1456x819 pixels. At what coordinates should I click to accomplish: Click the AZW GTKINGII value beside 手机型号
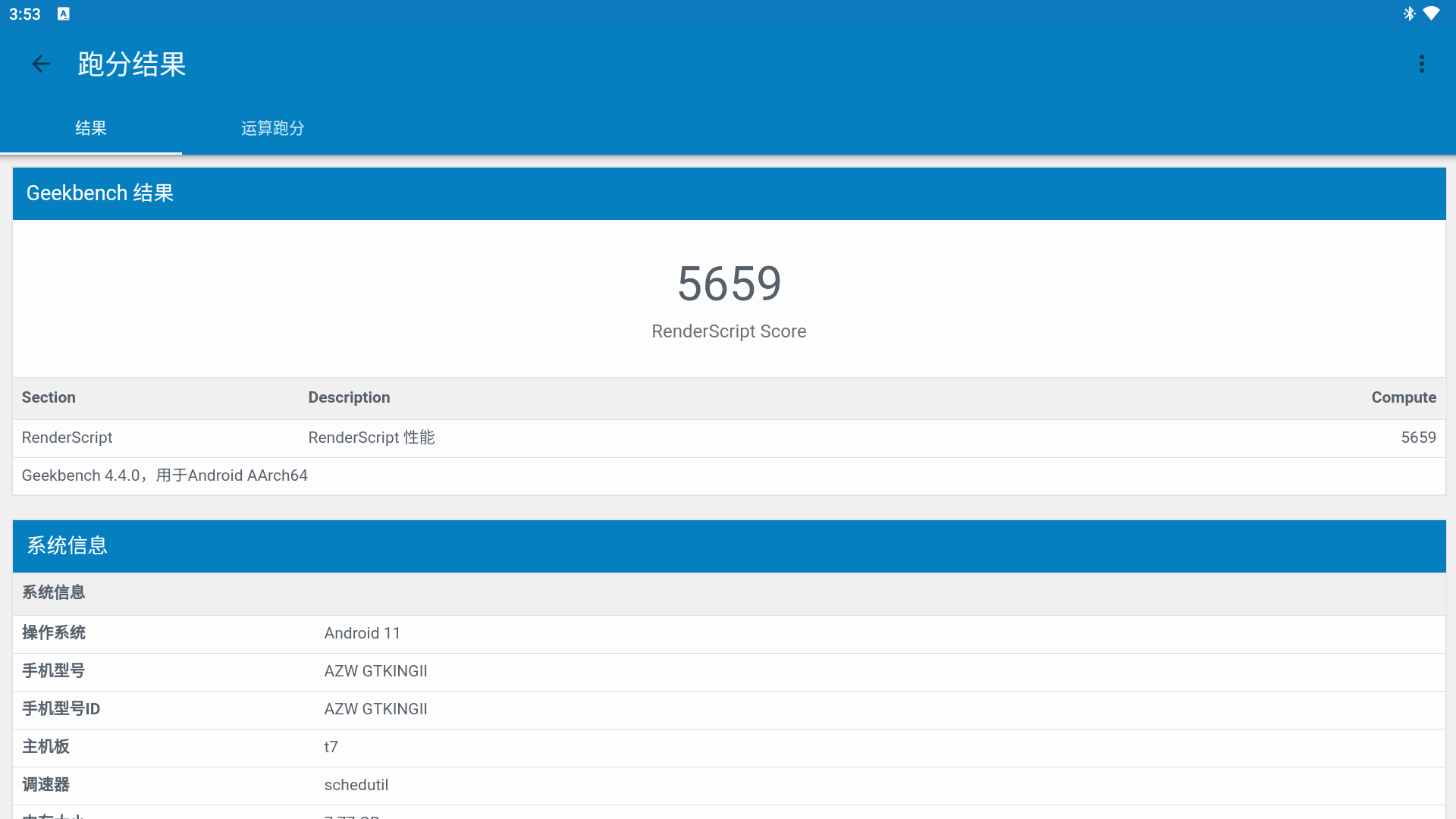[375, 671]
